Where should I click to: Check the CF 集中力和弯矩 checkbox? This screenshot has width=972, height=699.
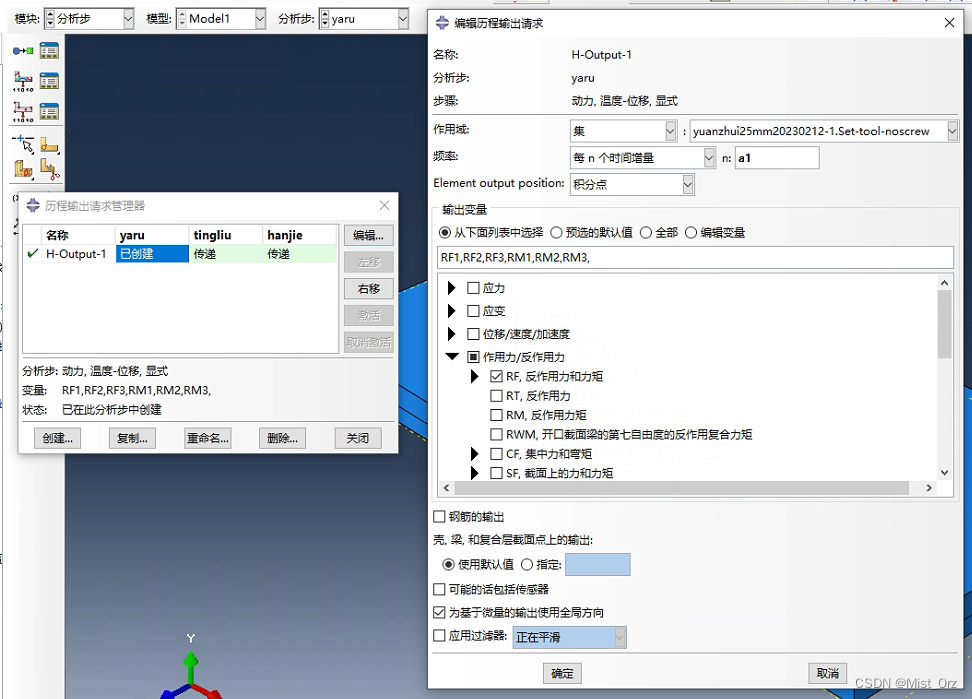[x=496, y=454]
